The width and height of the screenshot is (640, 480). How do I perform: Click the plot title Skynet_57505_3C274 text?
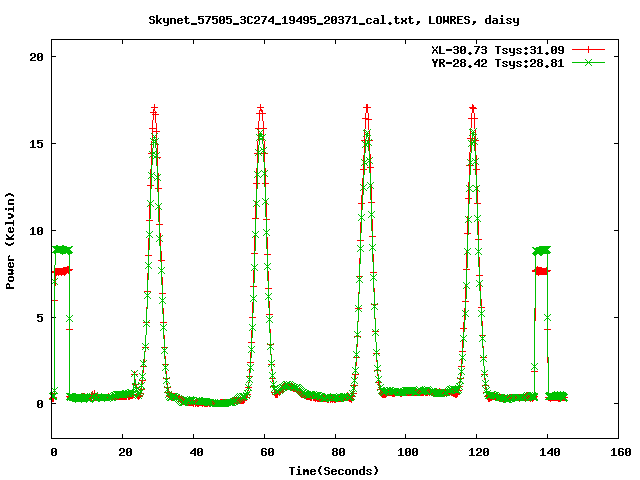[333, 19]
